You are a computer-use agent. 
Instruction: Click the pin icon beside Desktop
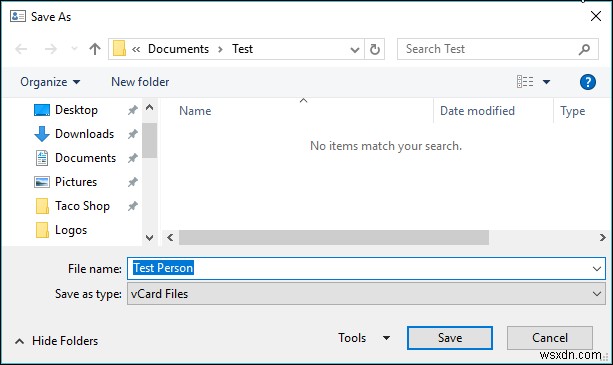[133, 110]
